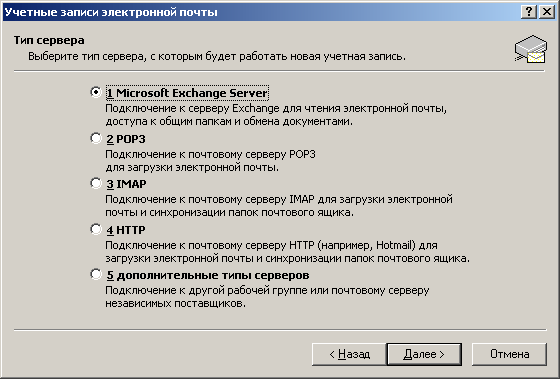Click the Hotmail HTTP server description text
The width and height of the screenshot is (560, 379).
(x=288, y=252)
